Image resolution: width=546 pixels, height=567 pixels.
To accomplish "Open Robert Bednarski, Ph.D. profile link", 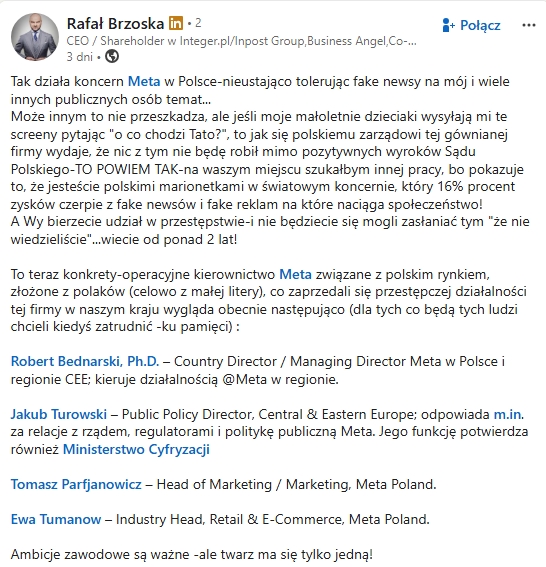I will tap(85, 361).
